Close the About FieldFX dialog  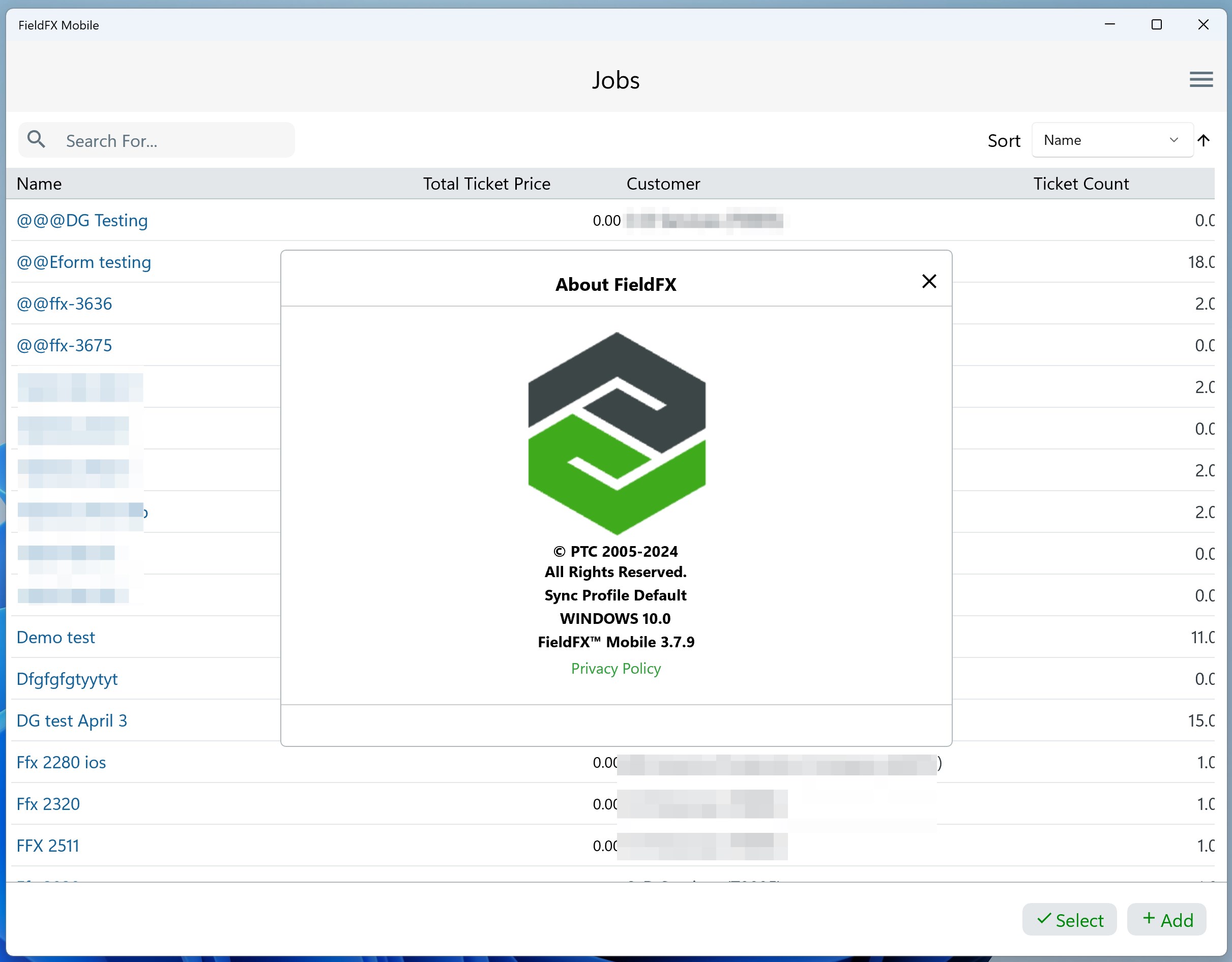[x=928, y=281]
